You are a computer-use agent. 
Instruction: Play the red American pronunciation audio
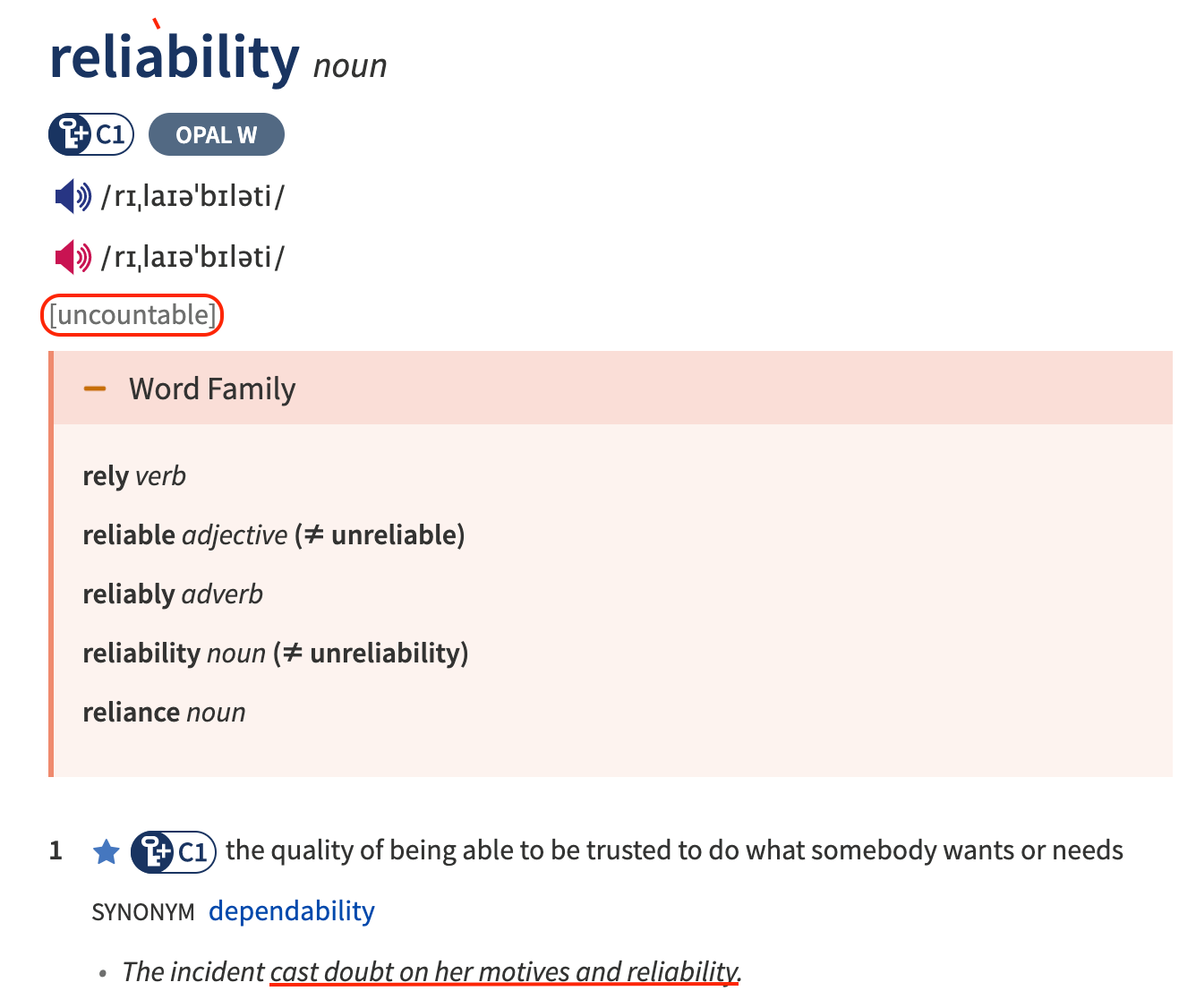pos(73,258)
